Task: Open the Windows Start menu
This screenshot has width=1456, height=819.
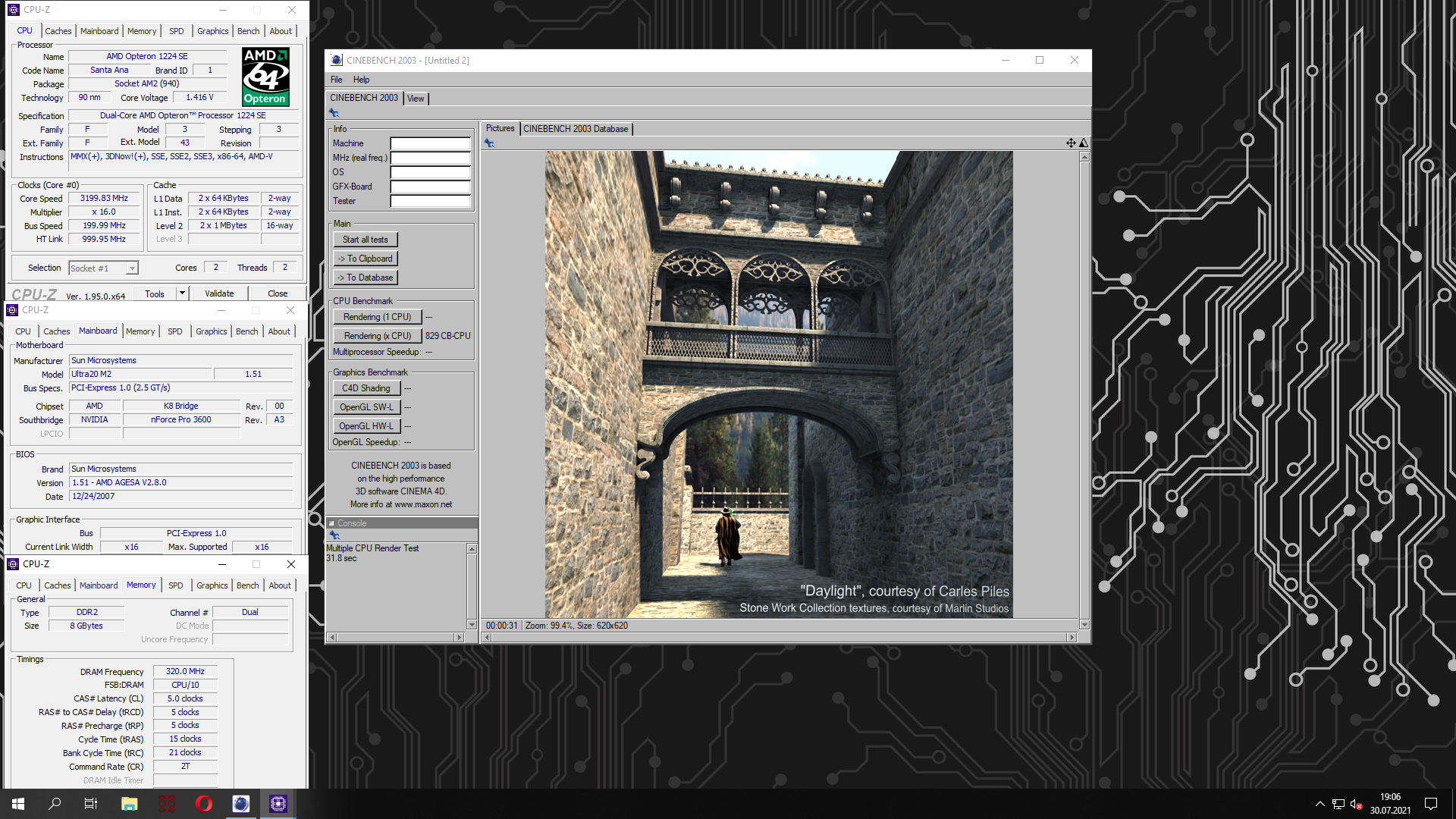Action: pos(18,804)
